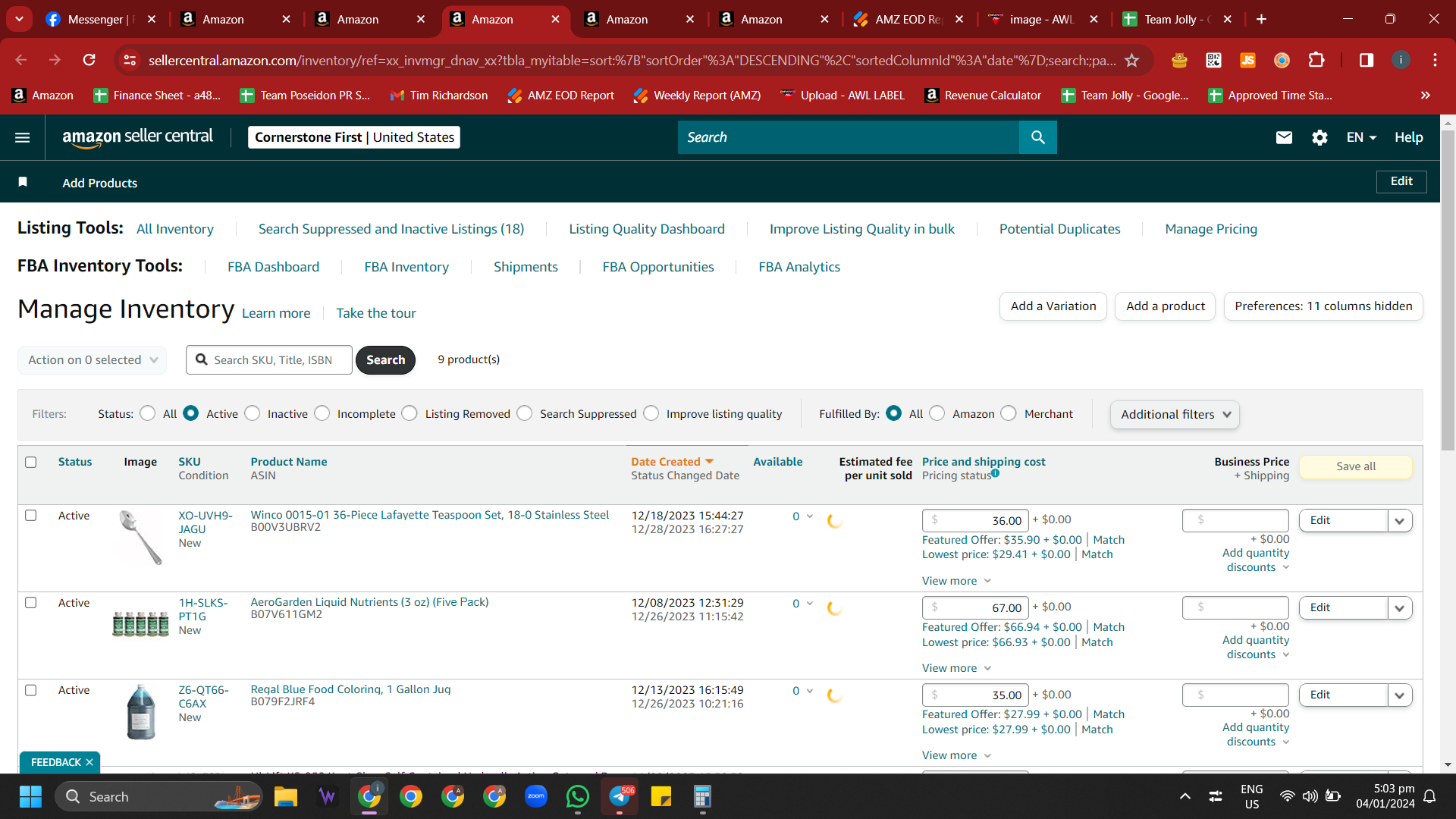View site information icon in address bar
Image resolution: width=1456 pixels, height=819 pixels.
pos(130,60)
